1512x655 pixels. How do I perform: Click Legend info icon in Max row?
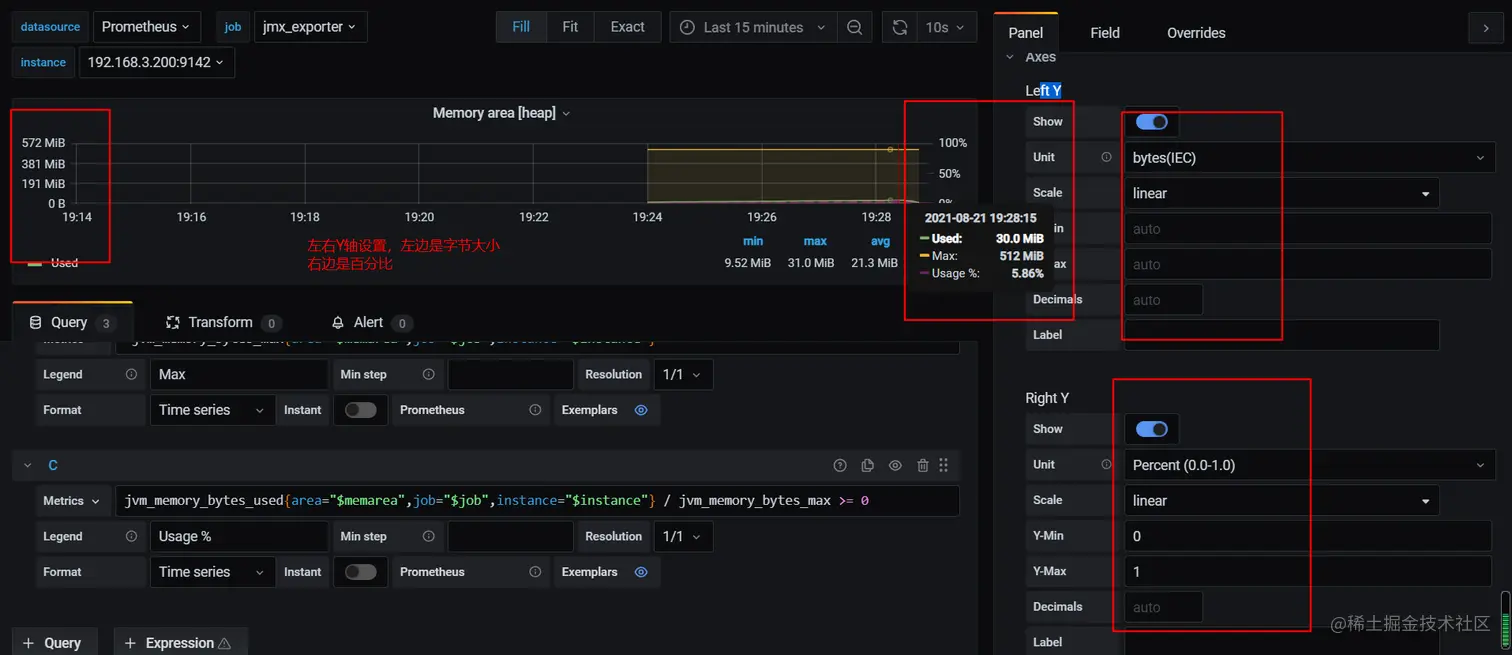point(131,374)
